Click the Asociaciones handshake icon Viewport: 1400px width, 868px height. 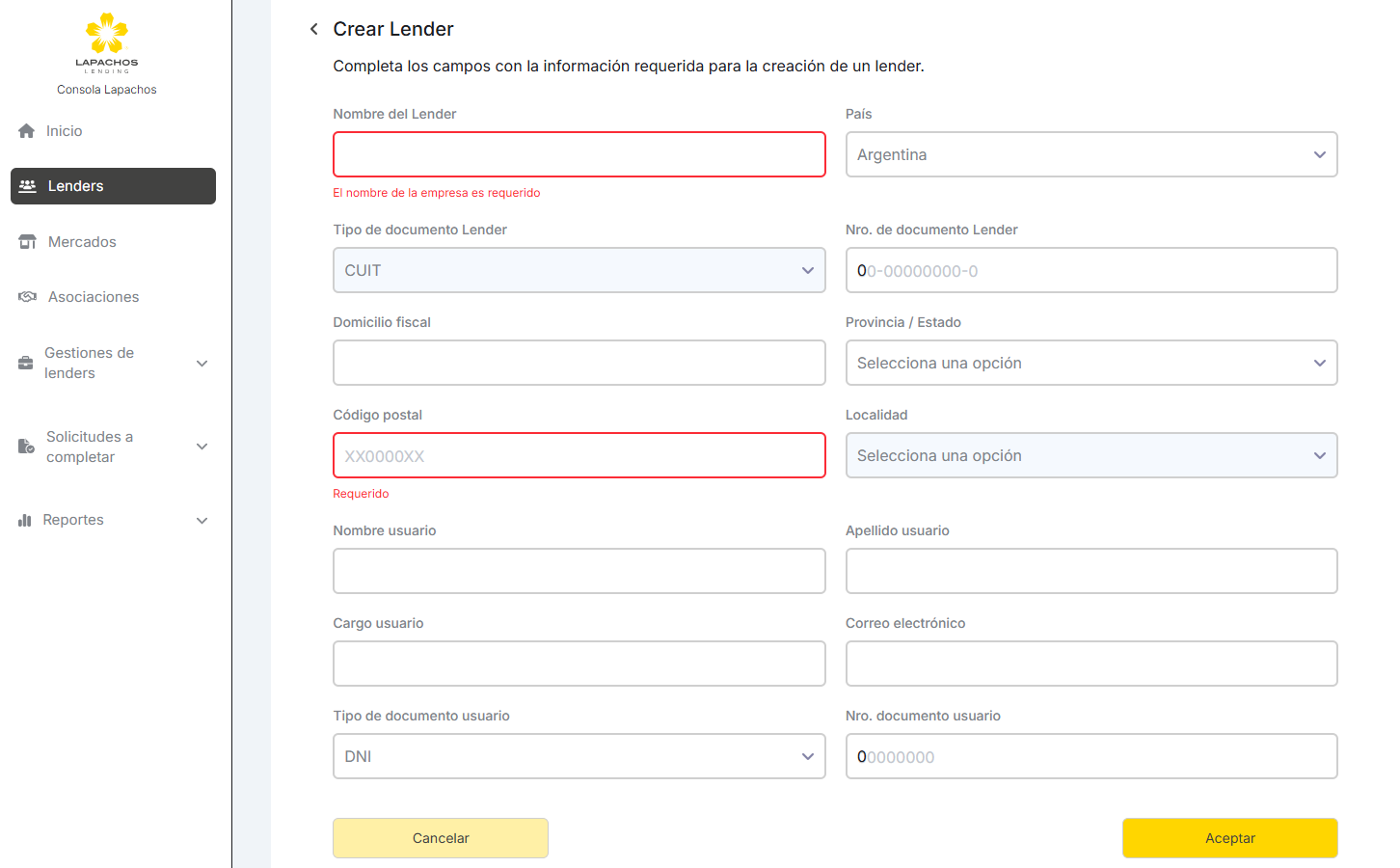(28, 297)
